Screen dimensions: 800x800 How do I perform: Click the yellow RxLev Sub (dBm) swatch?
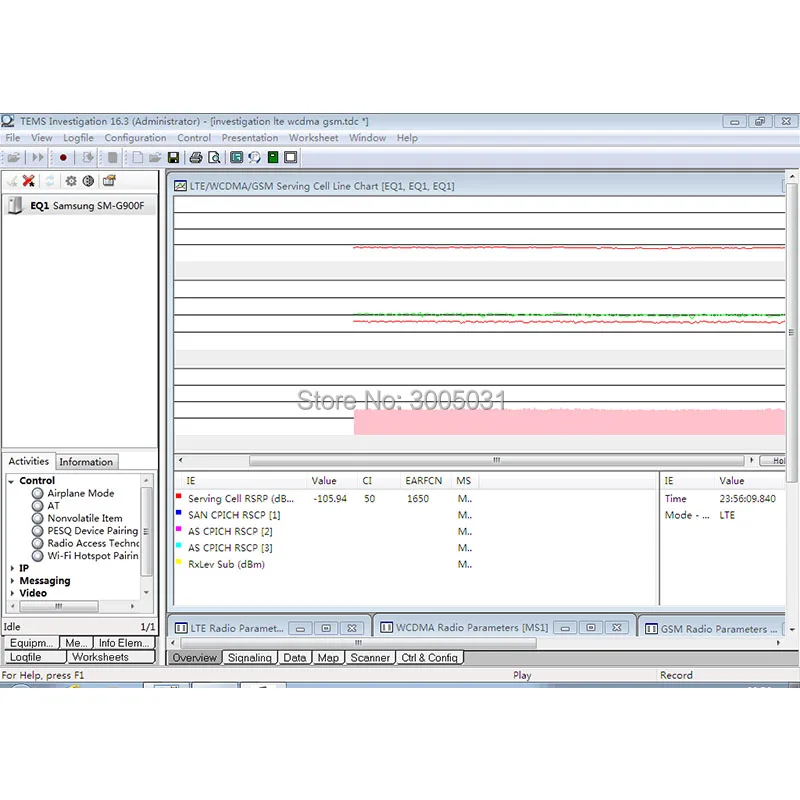[179, 562]
